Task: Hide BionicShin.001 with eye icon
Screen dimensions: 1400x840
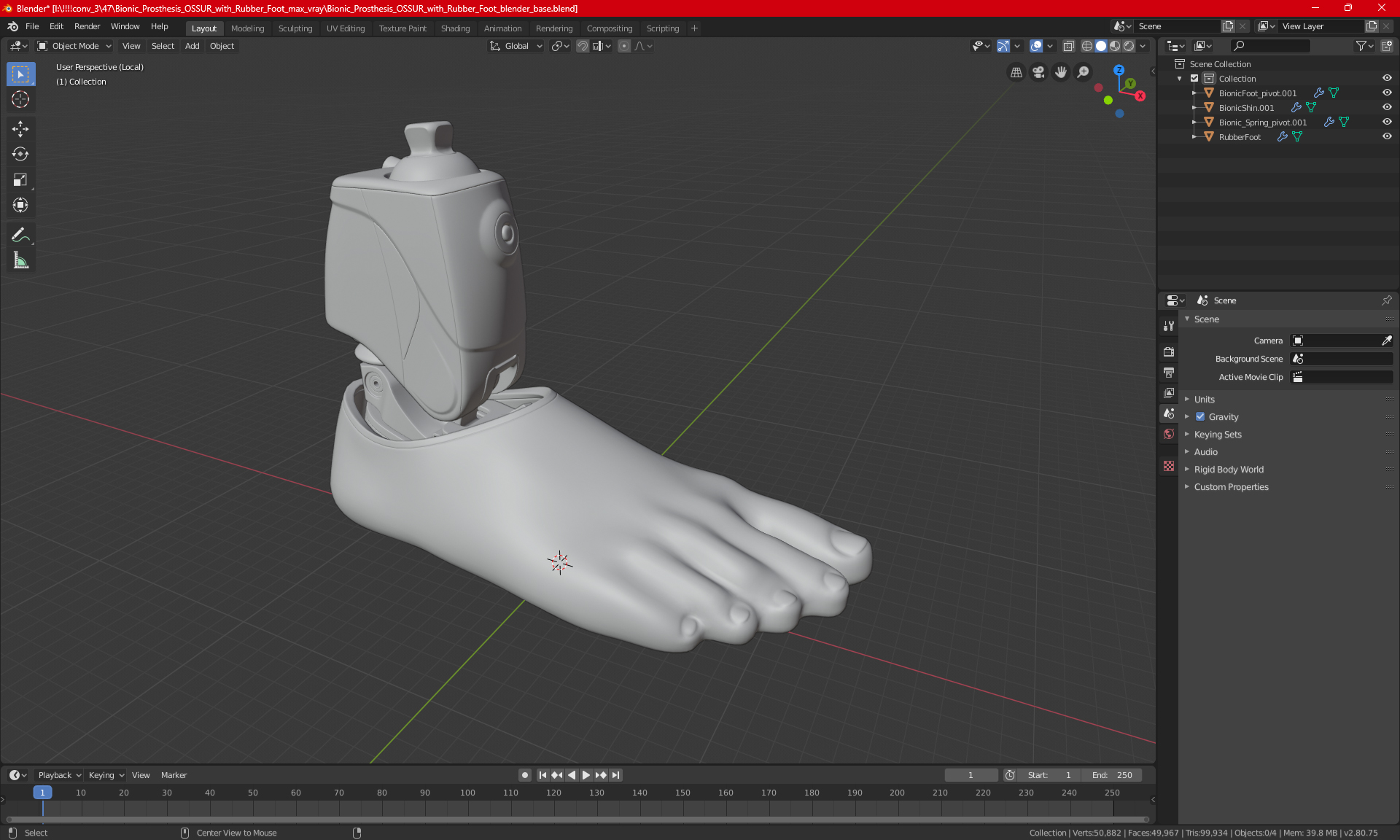Action: (x=1387, y=108)
